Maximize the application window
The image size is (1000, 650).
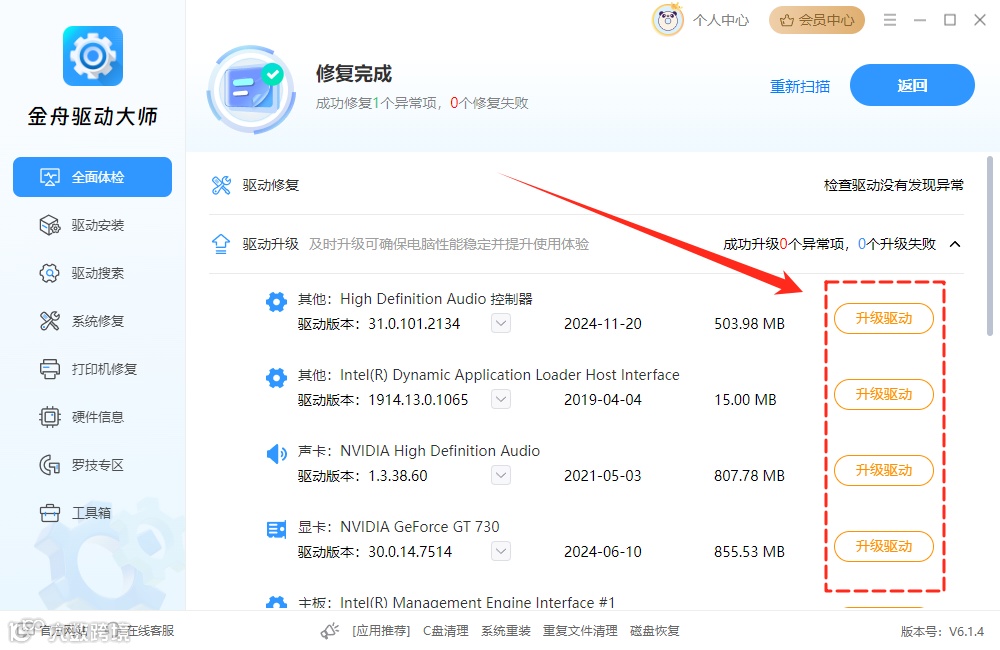(x=950, y=20)
